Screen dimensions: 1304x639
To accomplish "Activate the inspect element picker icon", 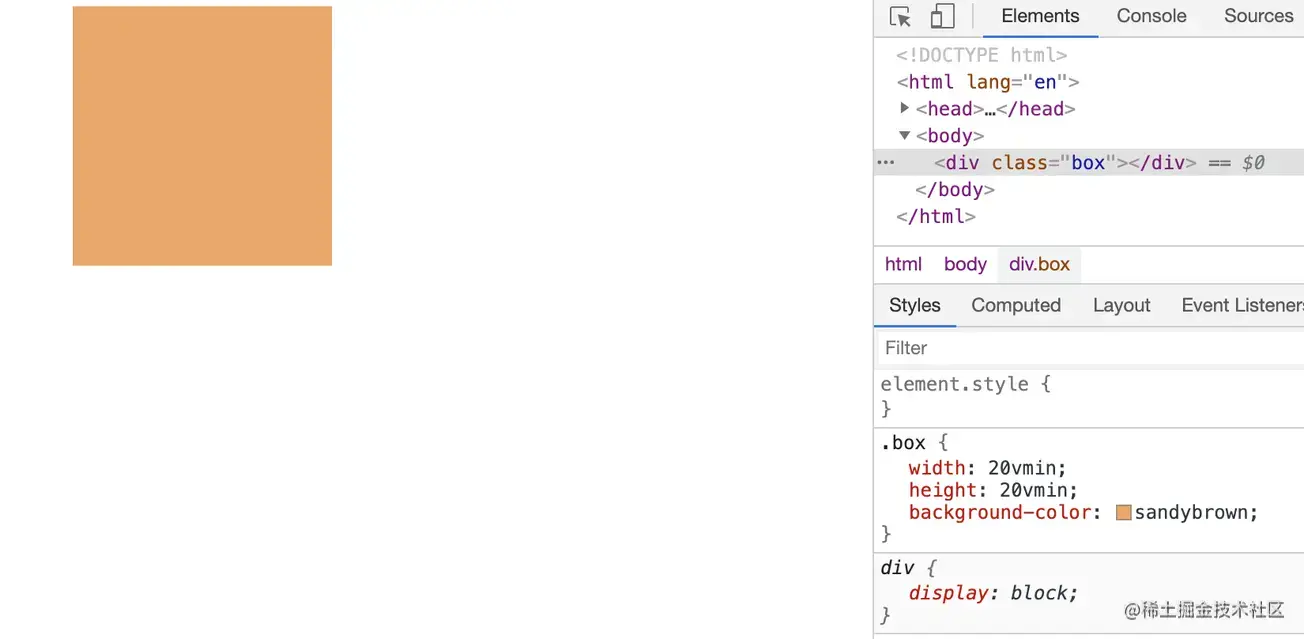I will (x=900, y=17).
